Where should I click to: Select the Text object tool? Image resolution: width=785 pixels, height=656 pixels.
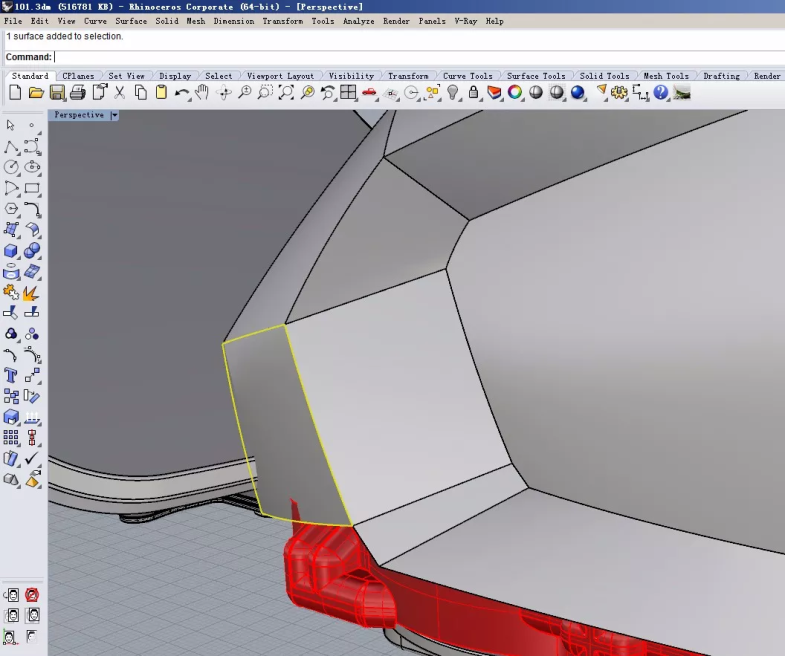point(11,376)
